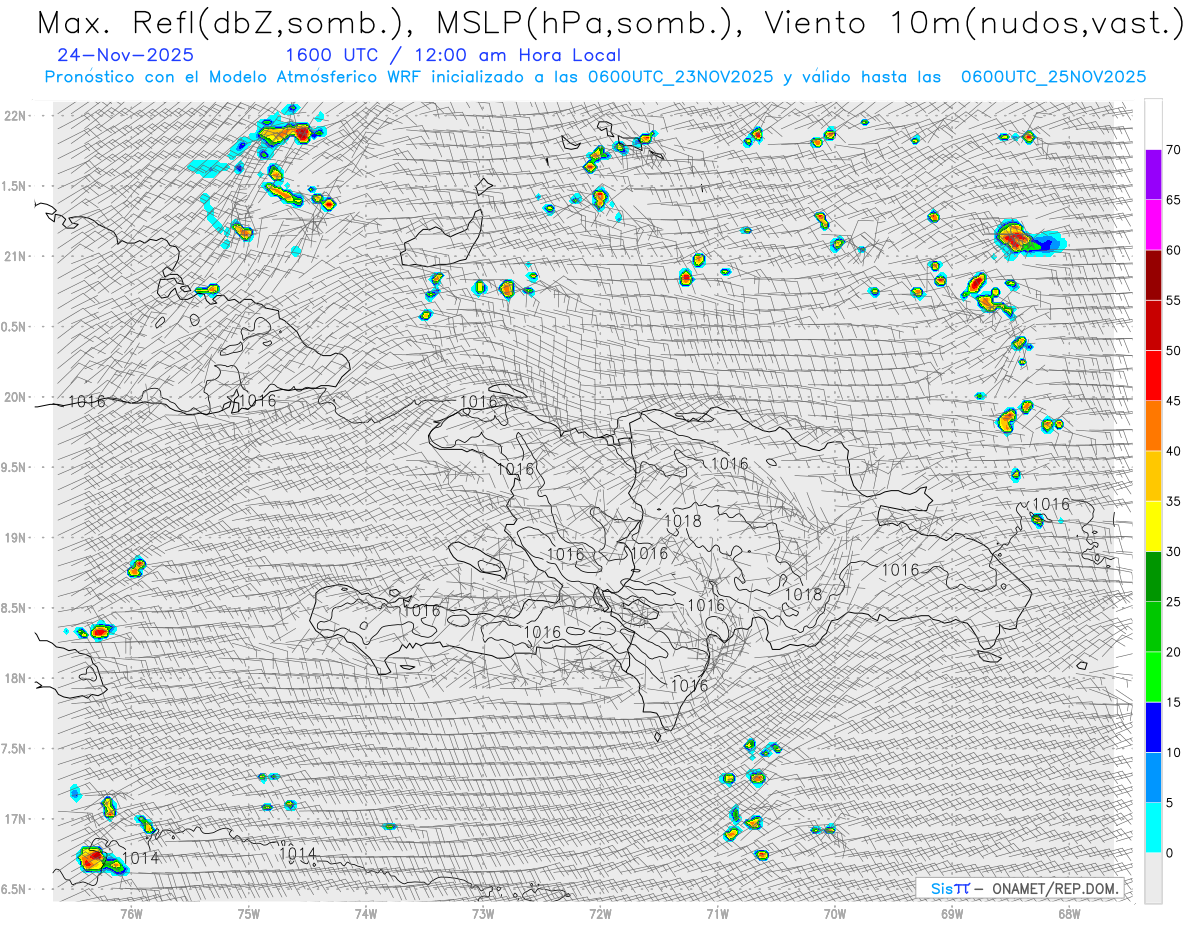
Task: Click the '68W' longitude axis label
Action: tap(1069, 913)
